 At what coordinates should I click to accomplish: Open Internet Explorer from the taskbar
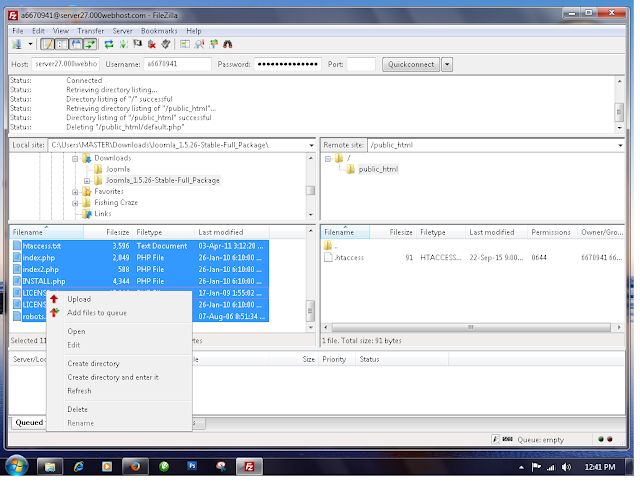78,467
